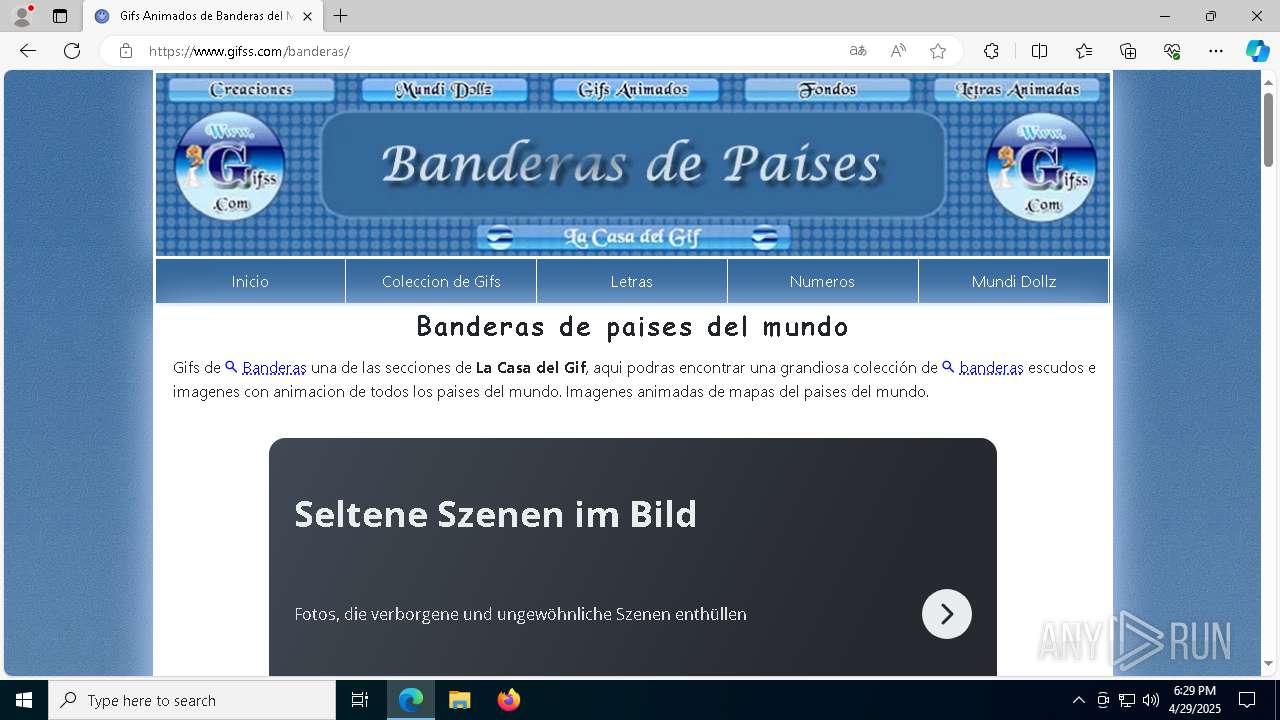
Task: Show translate options in address bar
Action: [x=858, y=51]
